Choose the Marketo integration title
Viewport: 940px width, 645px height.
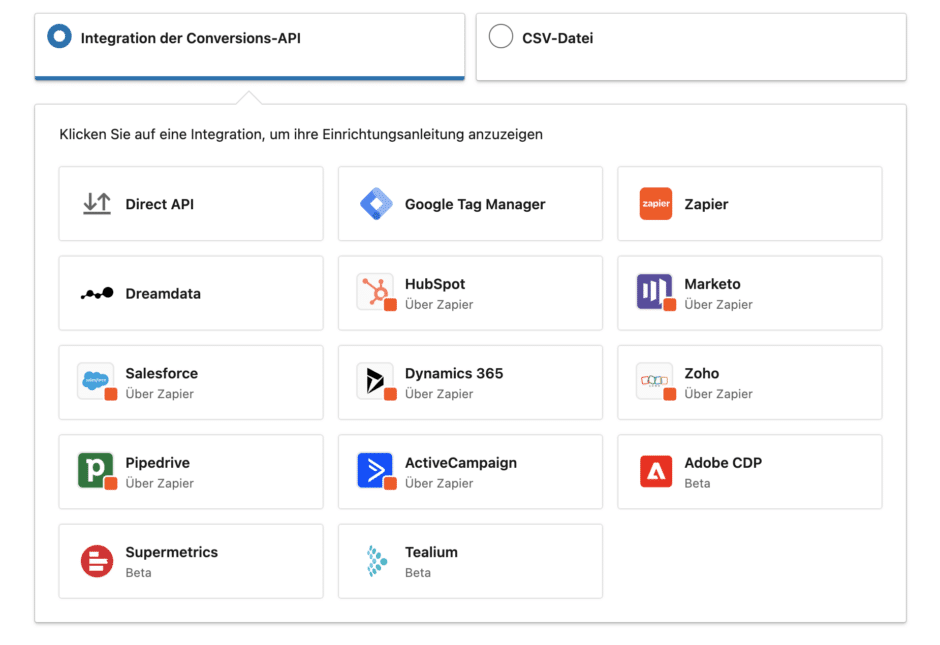tap(712, 284)
